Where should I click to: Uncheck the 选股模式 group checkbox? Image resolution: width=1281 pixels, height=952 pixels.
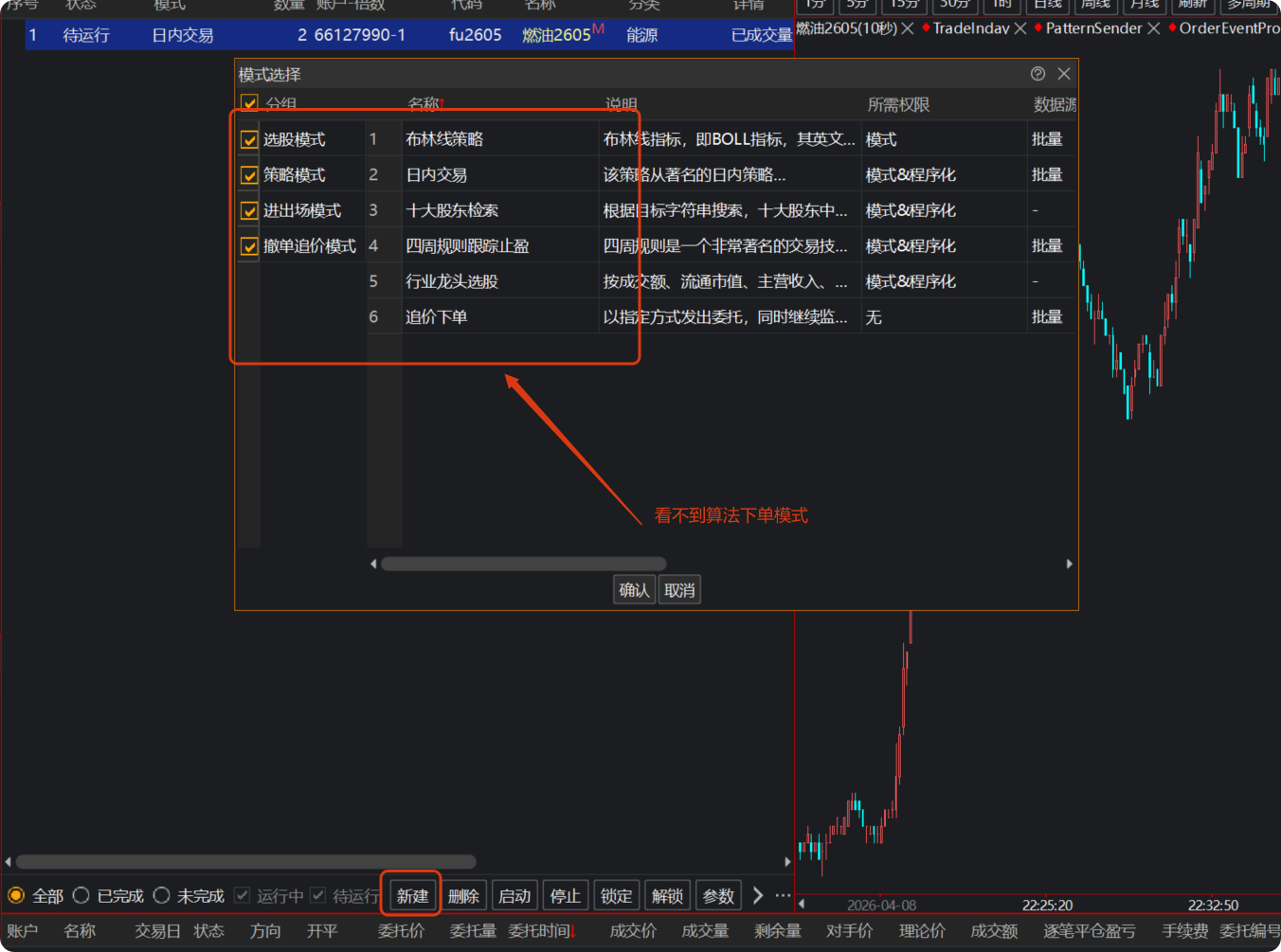(x=249, y=140)
